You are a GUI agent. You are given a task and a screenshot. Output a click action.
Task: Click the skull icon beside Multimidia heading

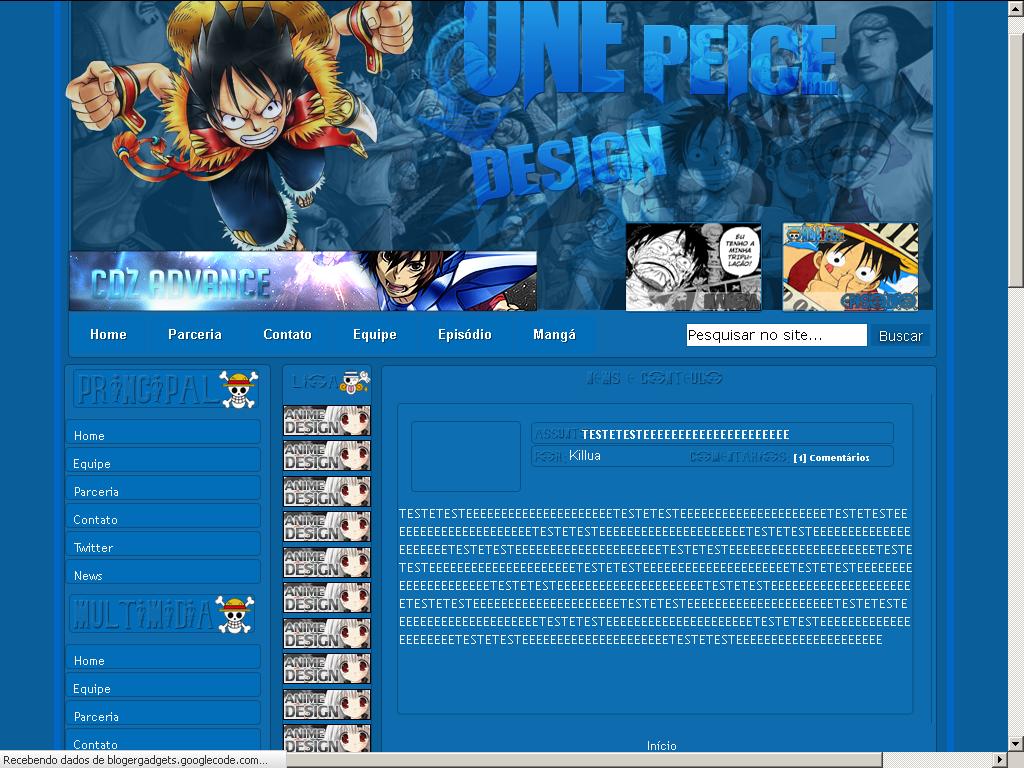234,614
